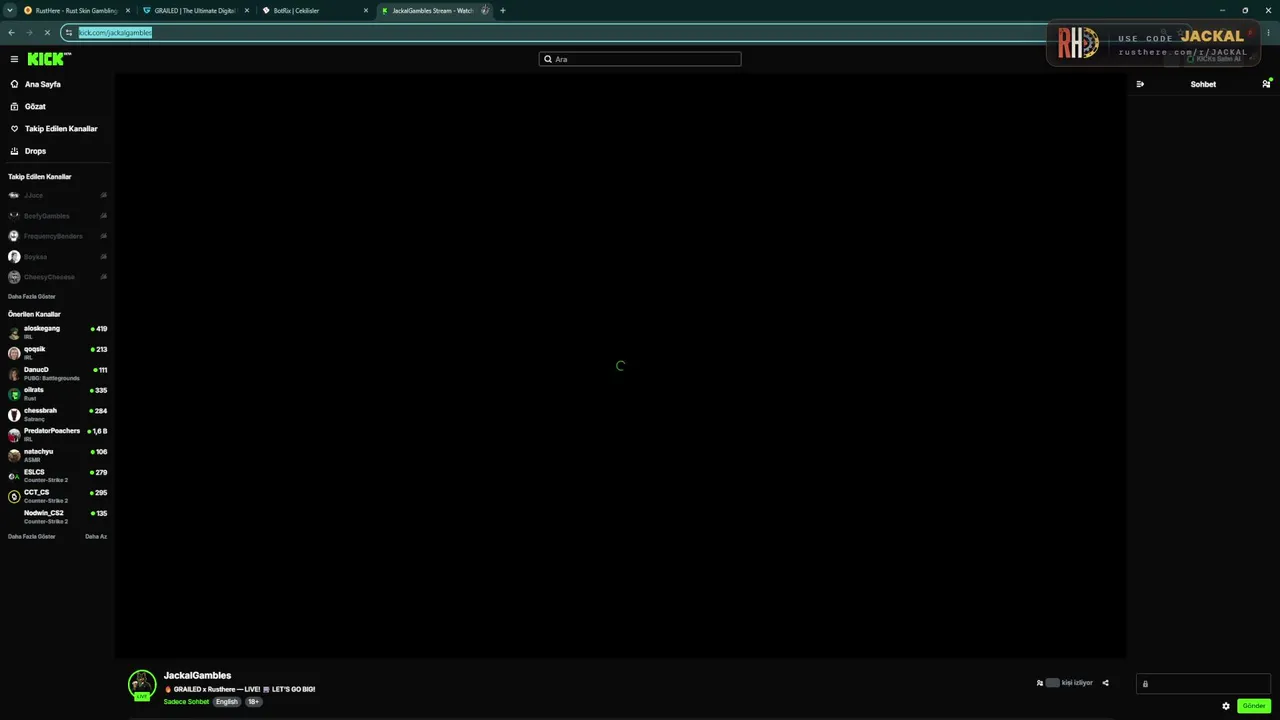Viewport: 1280px width, 720px height.
Task: Click the green Gönder send button
Action: (1254, 706)
